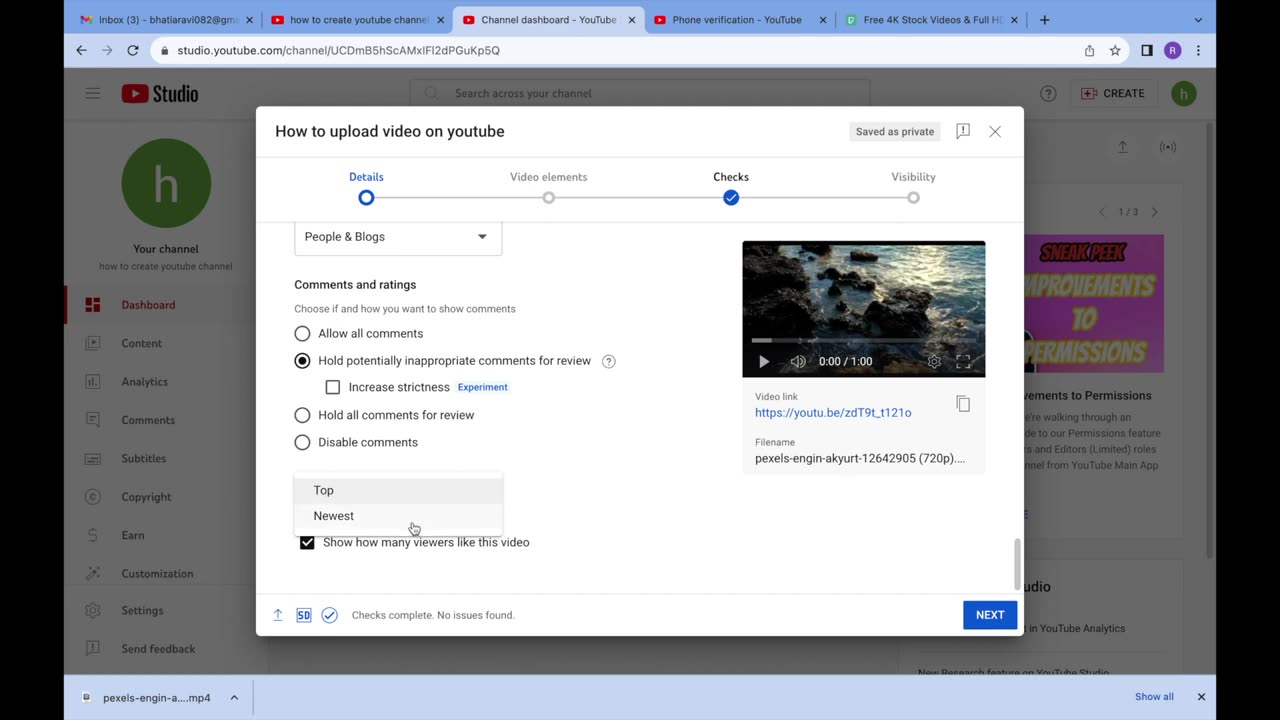Switch to Free 4K Stock Videos tab

click(932, 19)
